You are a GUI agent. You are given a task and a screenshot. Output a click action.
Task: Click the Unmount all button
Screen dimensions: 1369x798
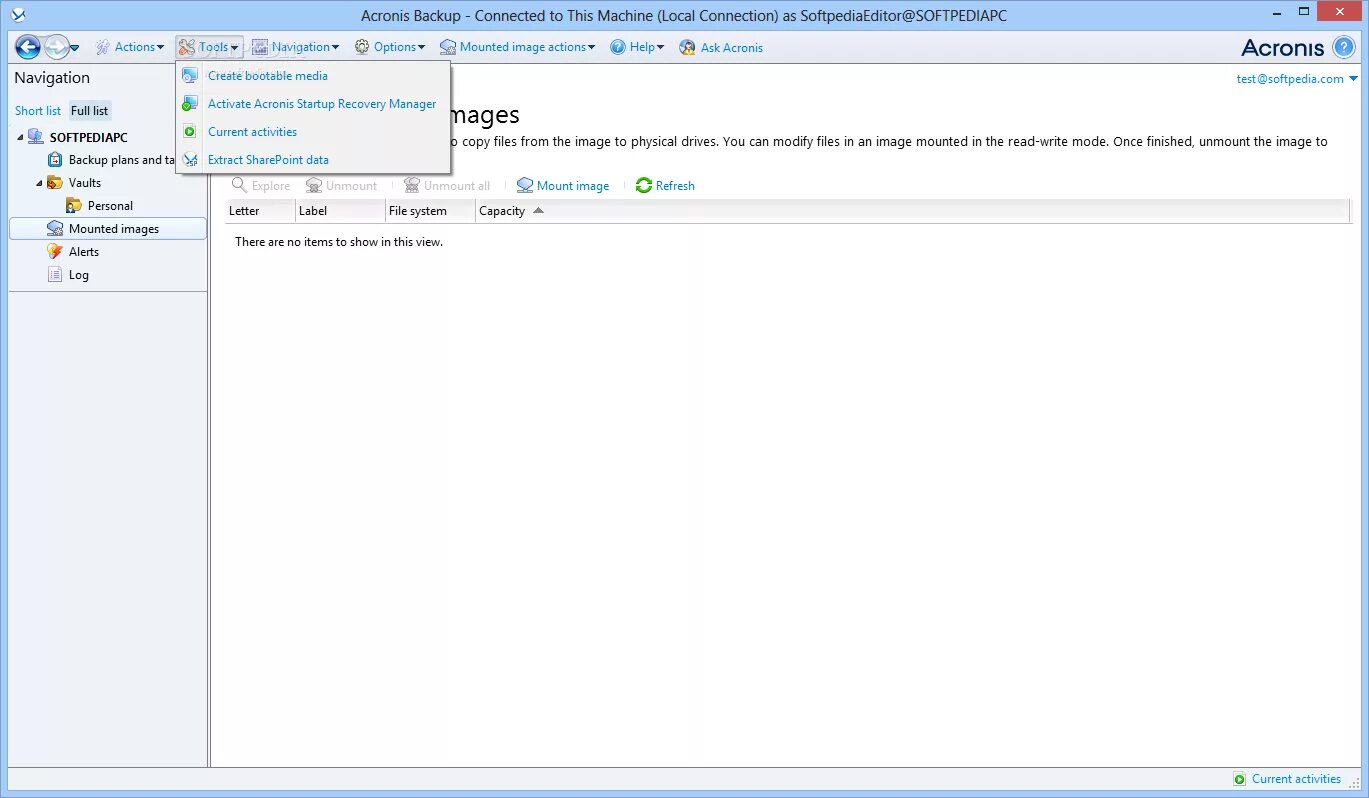point(447,186)
